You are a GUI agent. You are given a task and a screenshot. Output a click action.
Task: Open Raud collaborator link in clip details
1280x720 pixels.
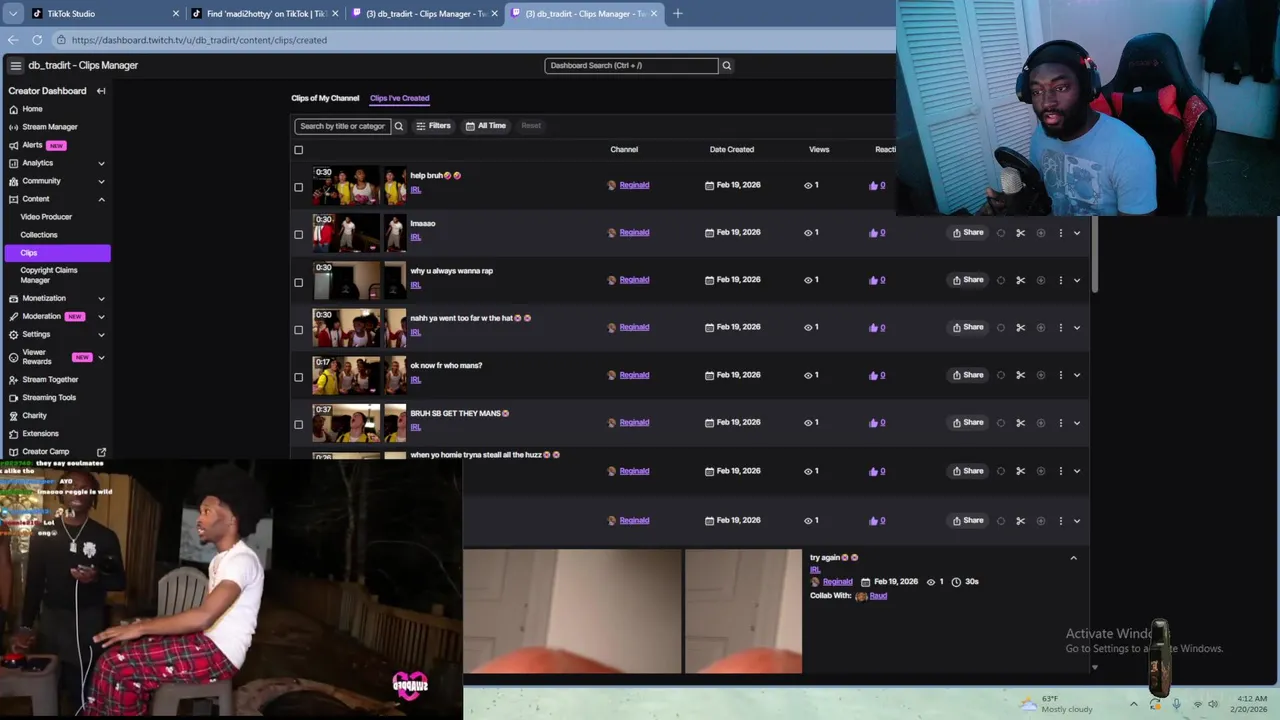(878, 596)
